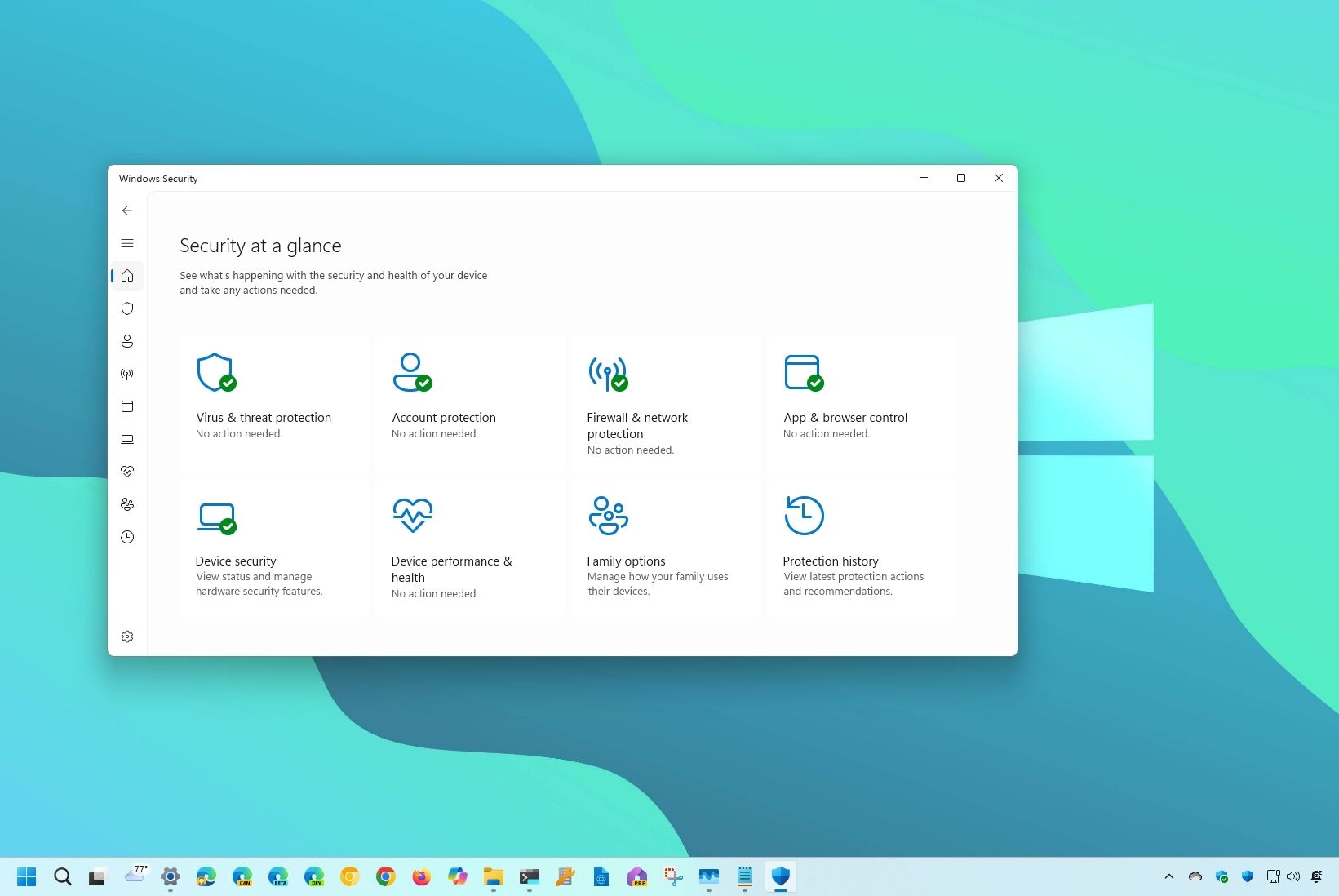
Task: Go back using the back arrow
Action: 127,210
